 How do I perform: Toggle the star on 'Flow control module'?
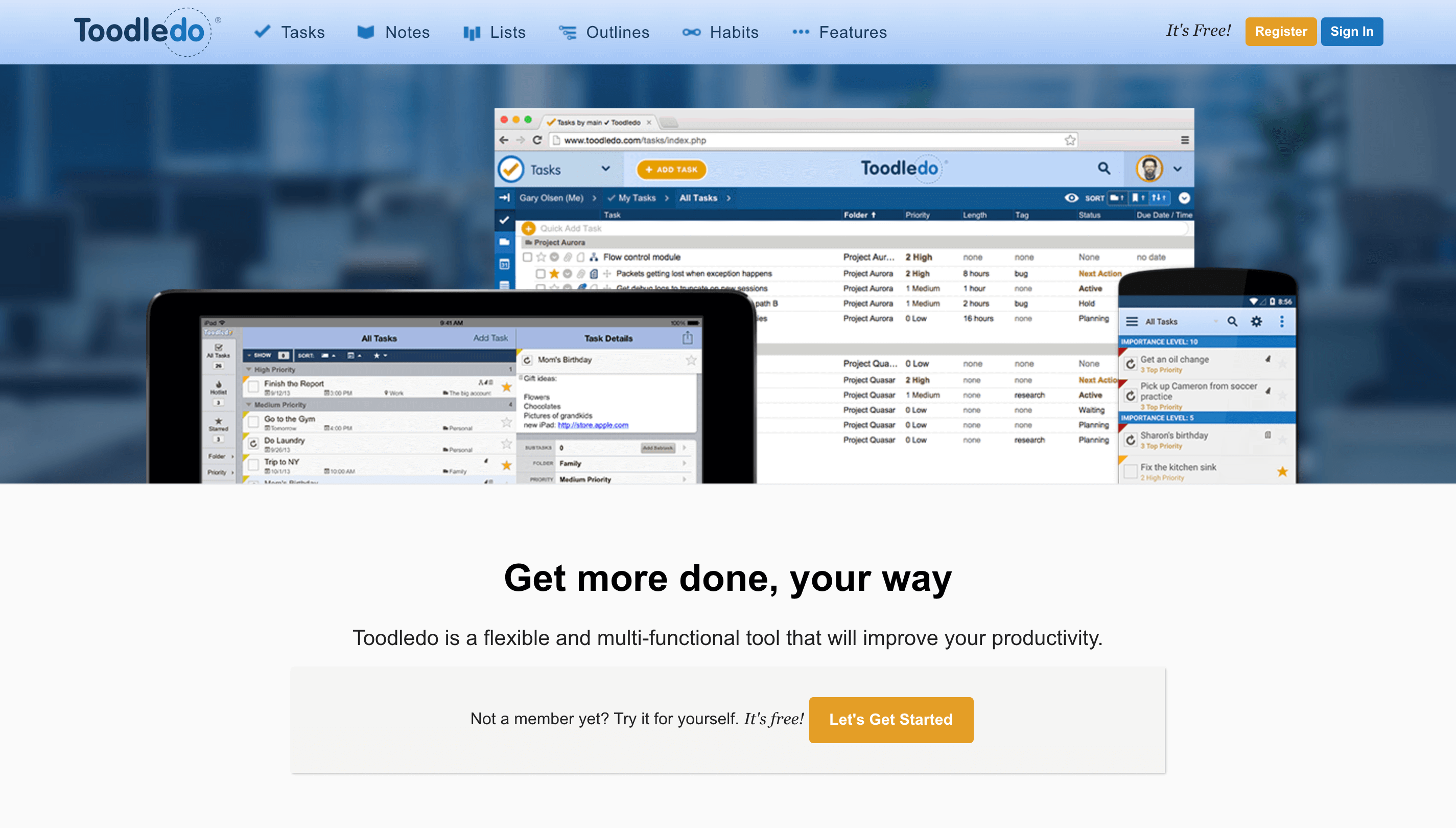(x=541, y=257)
